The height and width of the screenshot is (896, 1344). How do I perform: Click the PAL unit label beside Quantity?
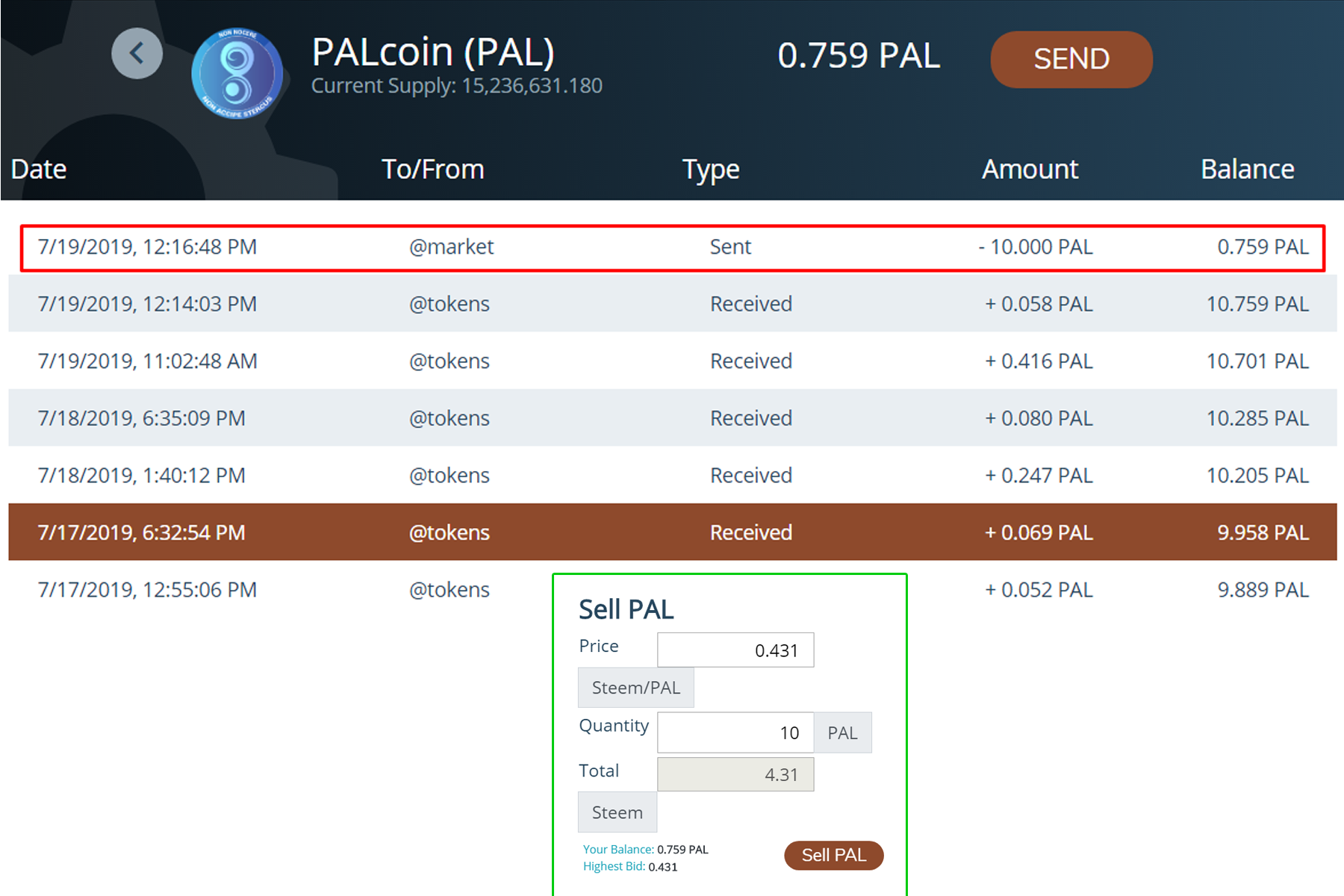tap(842, 733)
